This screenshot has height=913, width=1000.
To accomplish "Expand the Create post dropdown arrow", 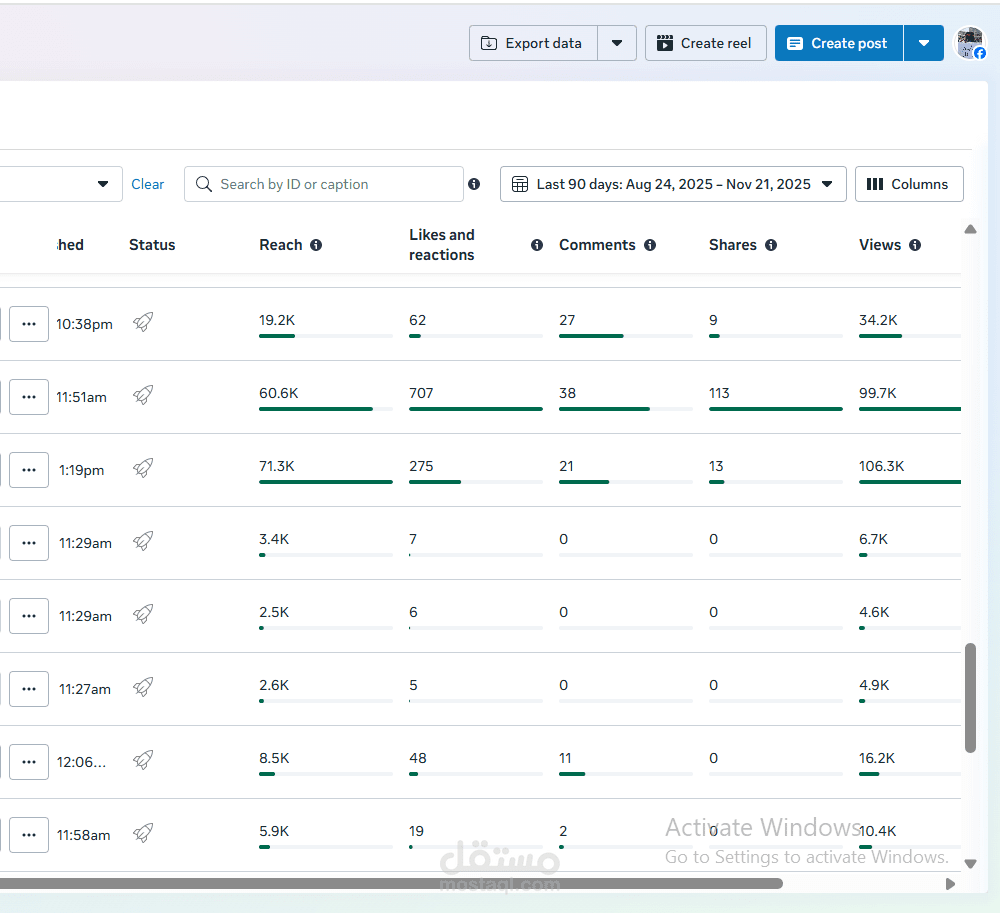I will click(x=923, y=43).
